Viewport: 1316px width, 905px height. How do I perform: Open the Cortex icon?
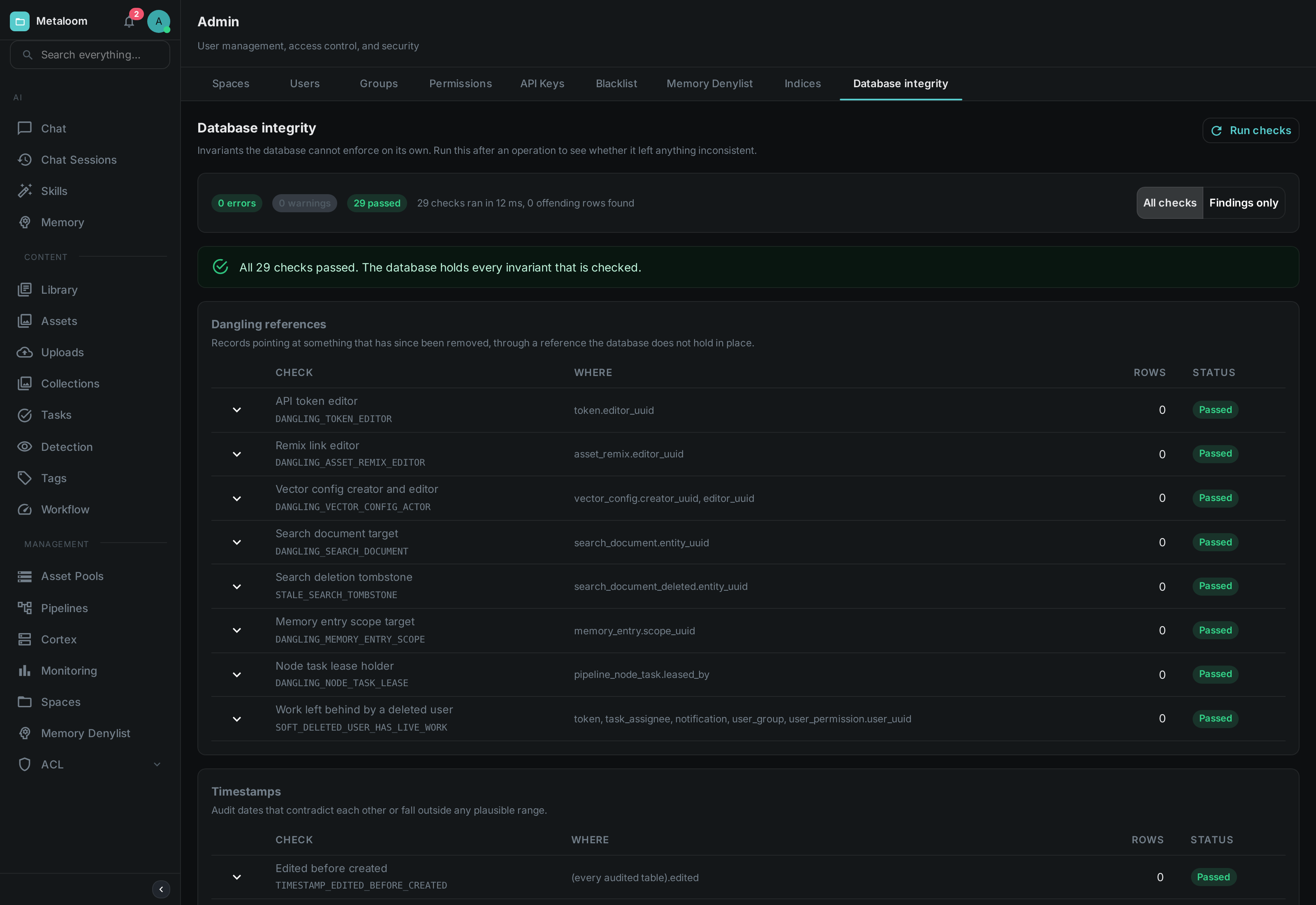[x=24, y=639]
